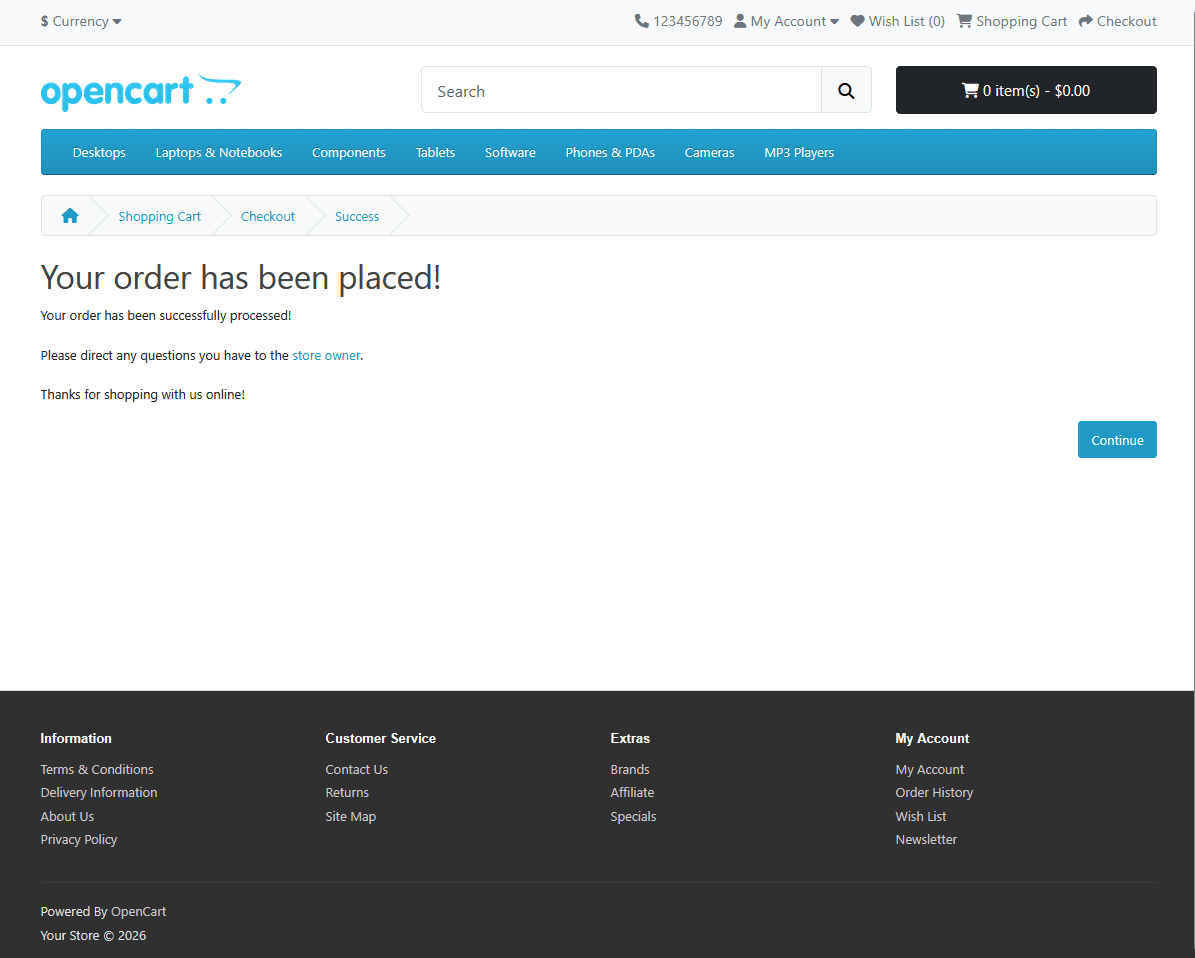Open About Us footer link

(x=67, y=816)
